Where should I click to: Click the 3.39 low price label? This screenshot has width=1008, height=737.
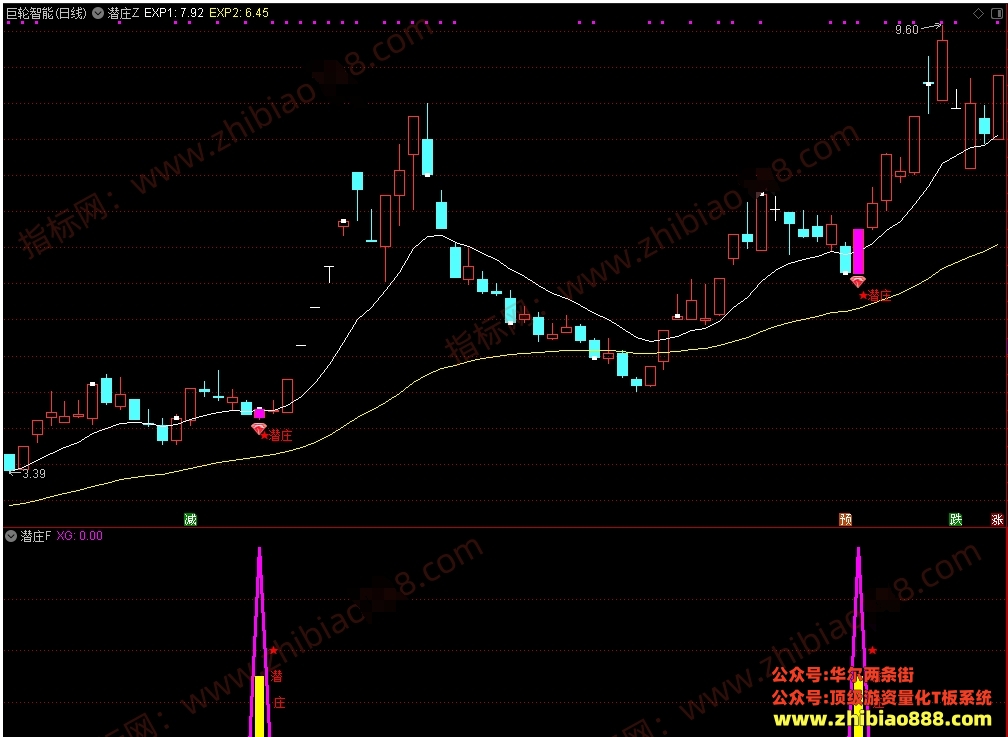34,474
